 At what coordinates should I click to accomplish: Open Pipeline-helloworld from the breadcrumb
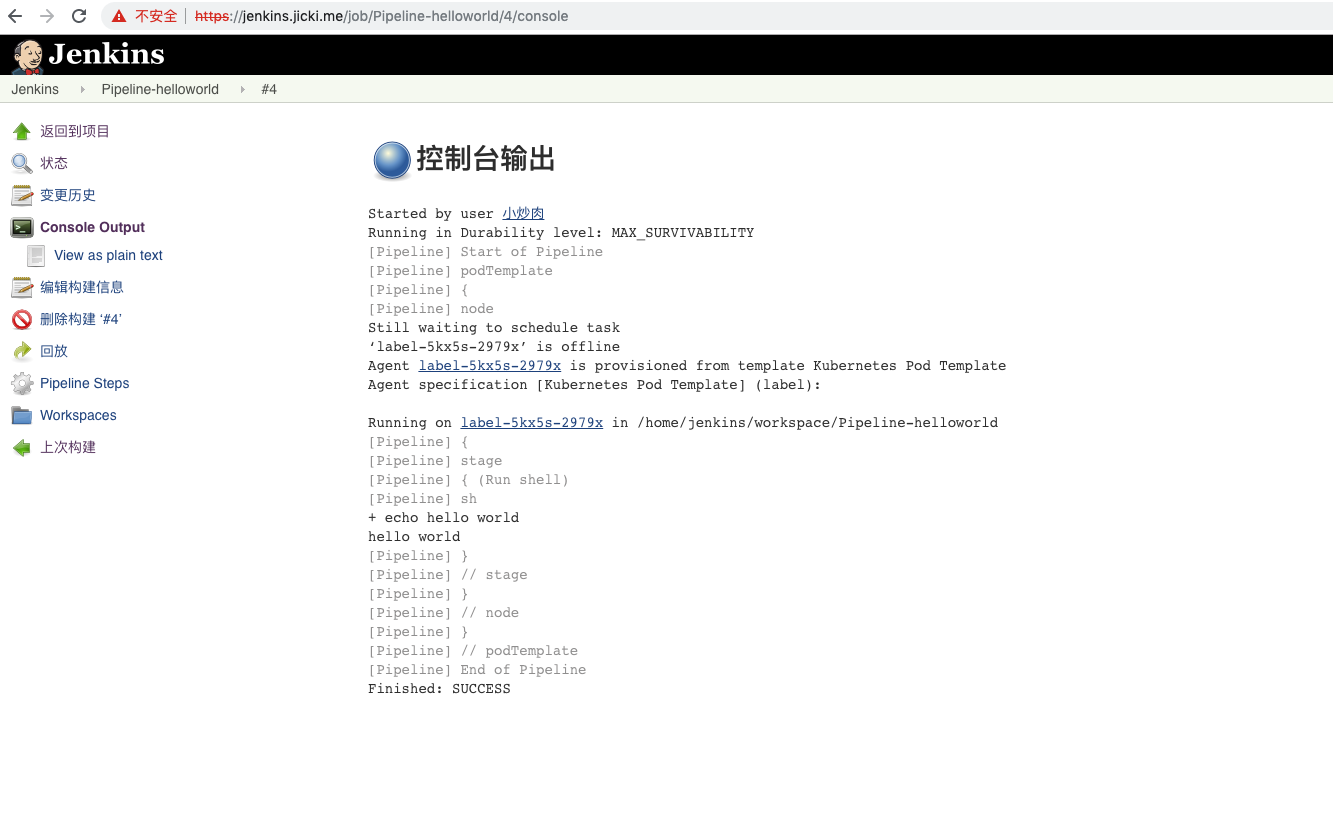(x=159, y=89)
